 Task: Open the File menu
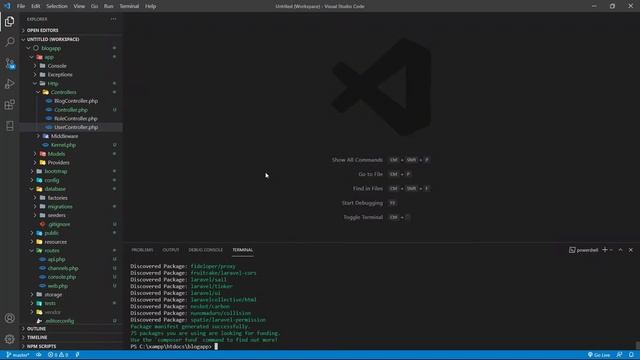[21, 6]
